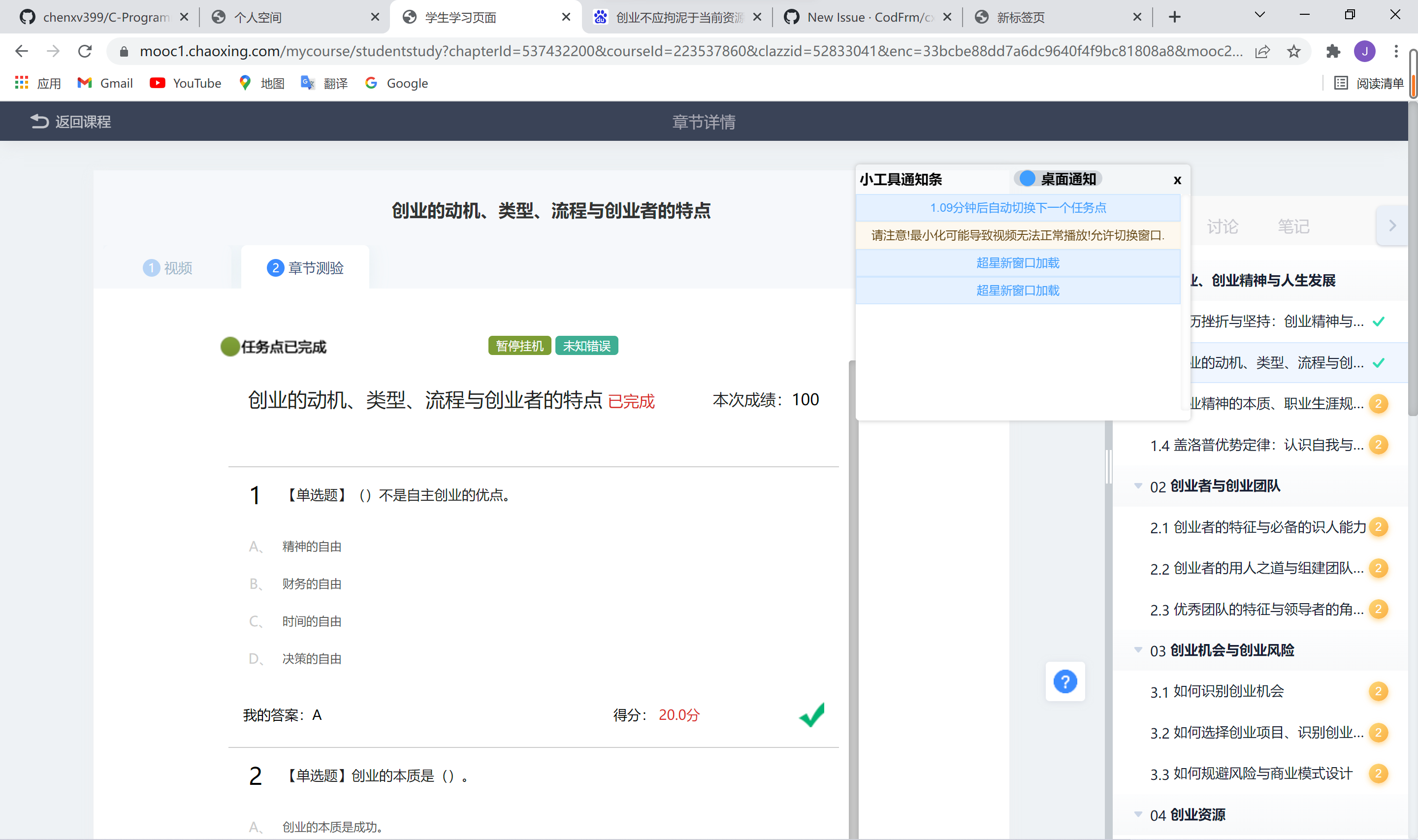Collapse section 02 创业者与创业团队
Image resolution: width=1418 pixels, height=840 pixels.
[1138, 485]
